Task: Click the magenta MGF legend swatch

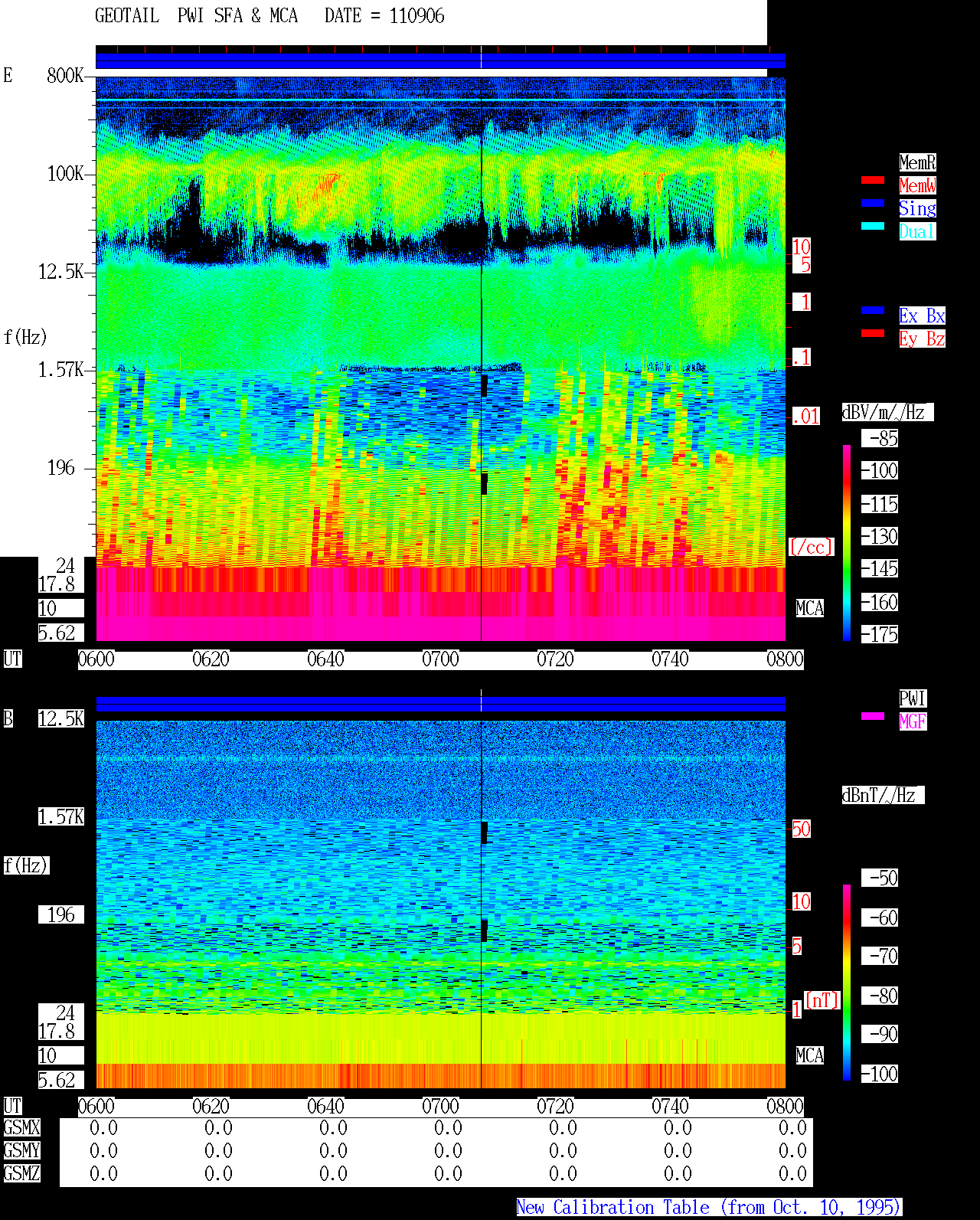Action: 873,716
